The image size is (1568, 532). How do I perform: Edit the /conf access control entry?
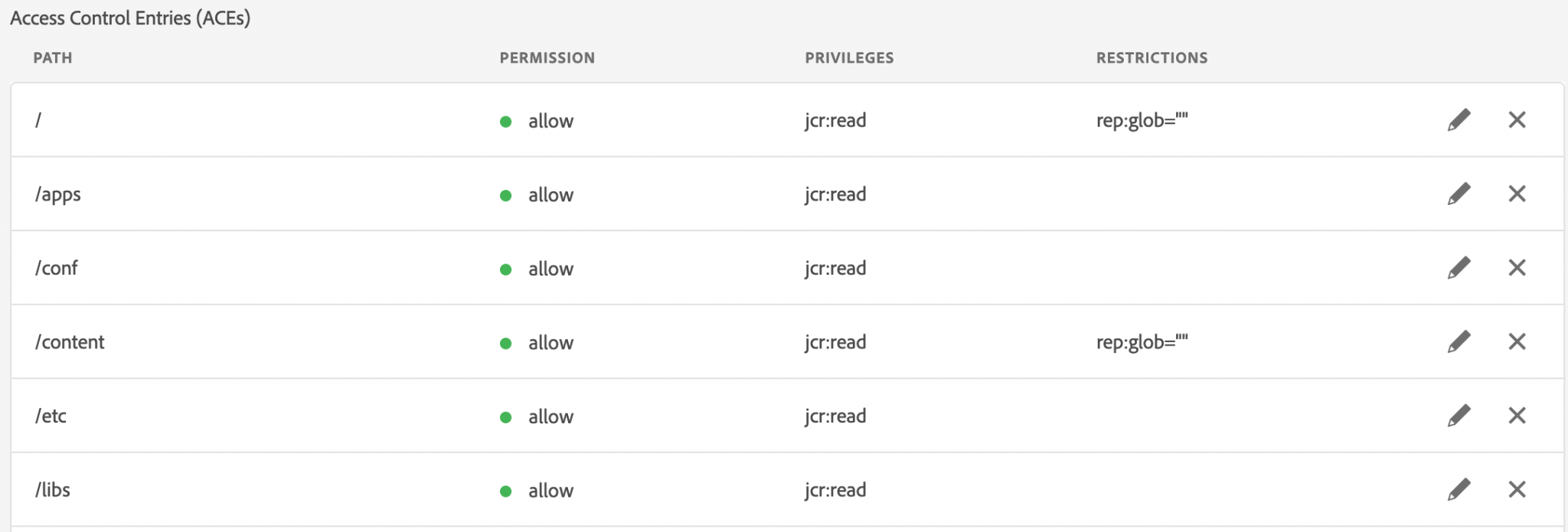coord(1459,268)
